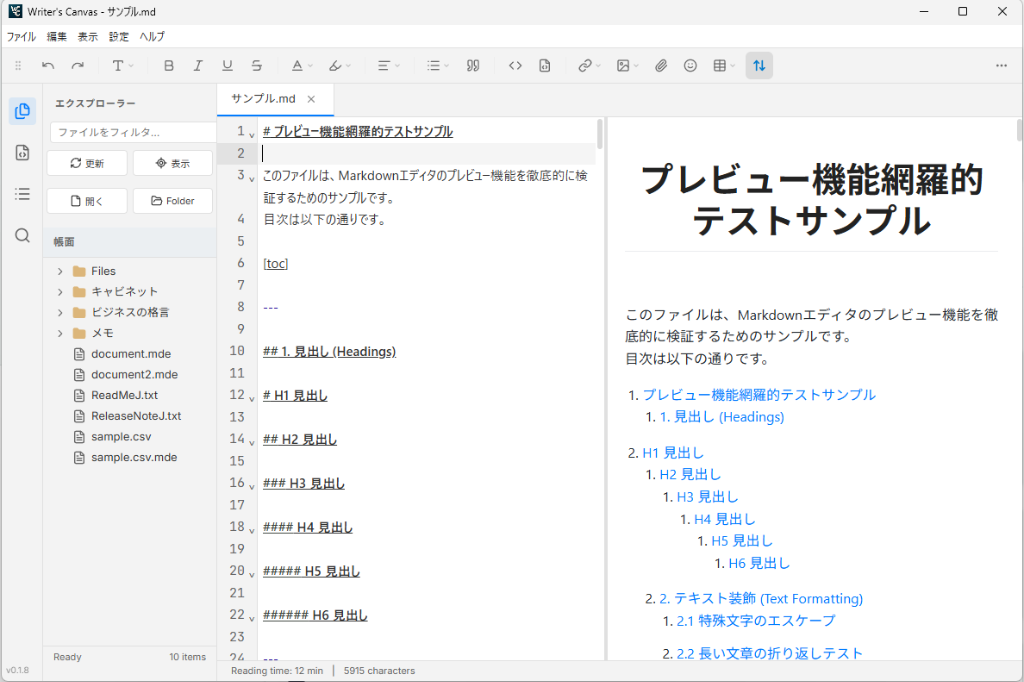
Task: Expand the Files folder
Action: click(60, 271)
